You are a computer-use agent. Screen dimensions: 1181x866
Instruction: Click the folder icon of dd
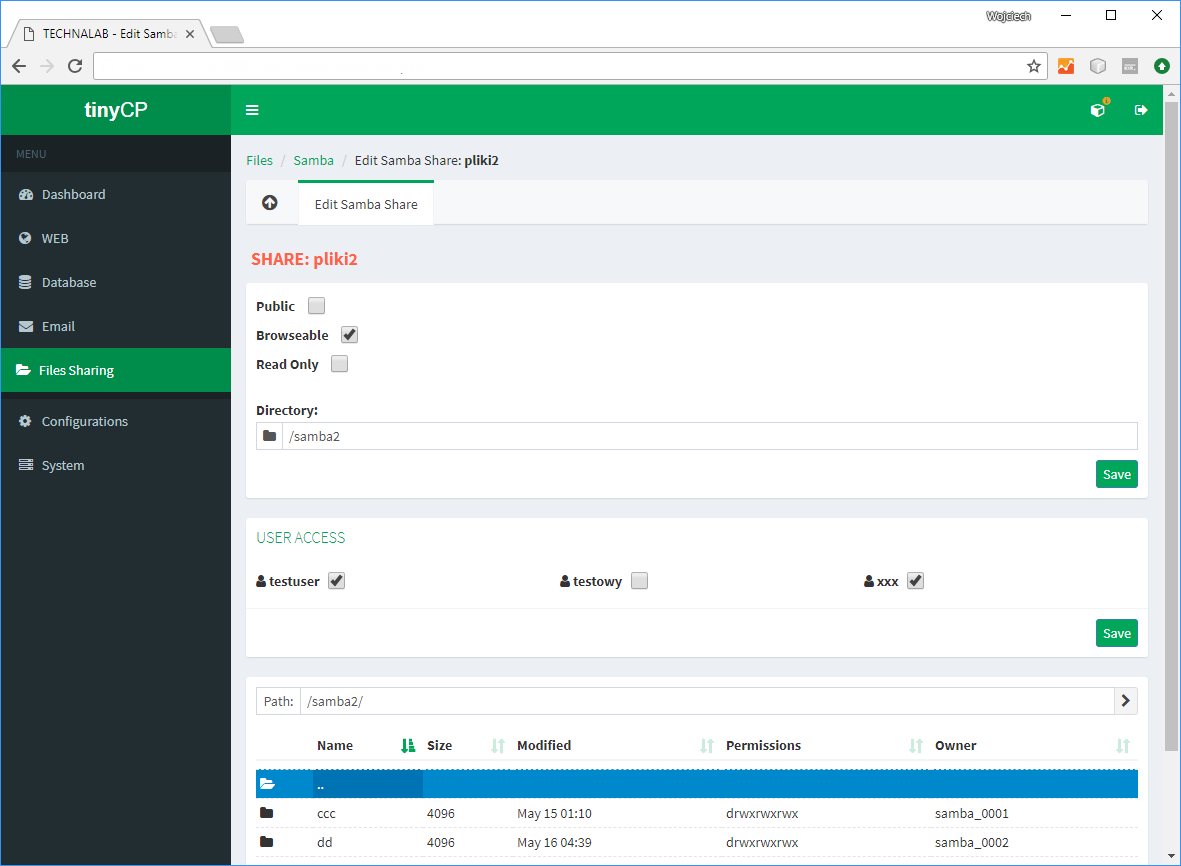point(267,841)
